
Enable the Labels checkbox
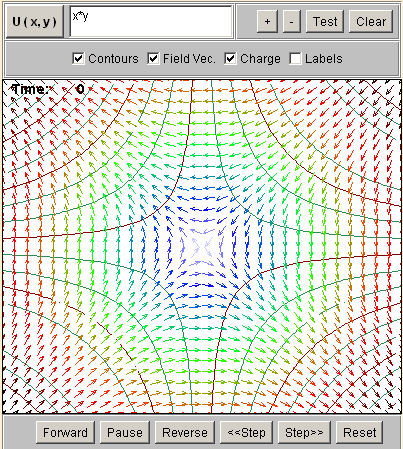click(295, 59)
